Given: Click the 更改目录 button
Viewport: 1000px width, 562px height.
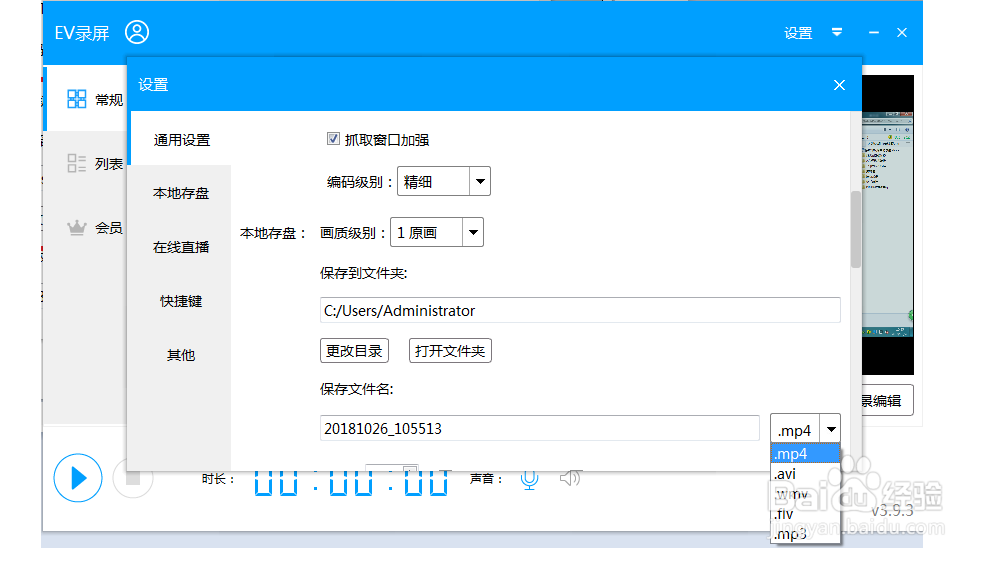Looking at the screenshot, I should click(x=354, y=351).
